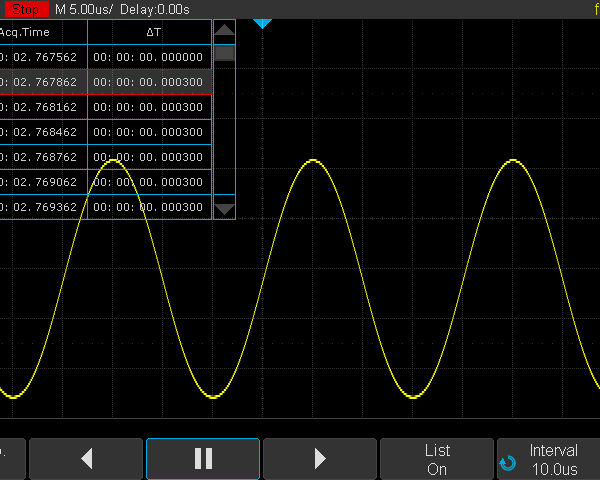Select the highlighted row with time 02.767862
This screenshot has width=600, height=480.
tap(105, 83)
